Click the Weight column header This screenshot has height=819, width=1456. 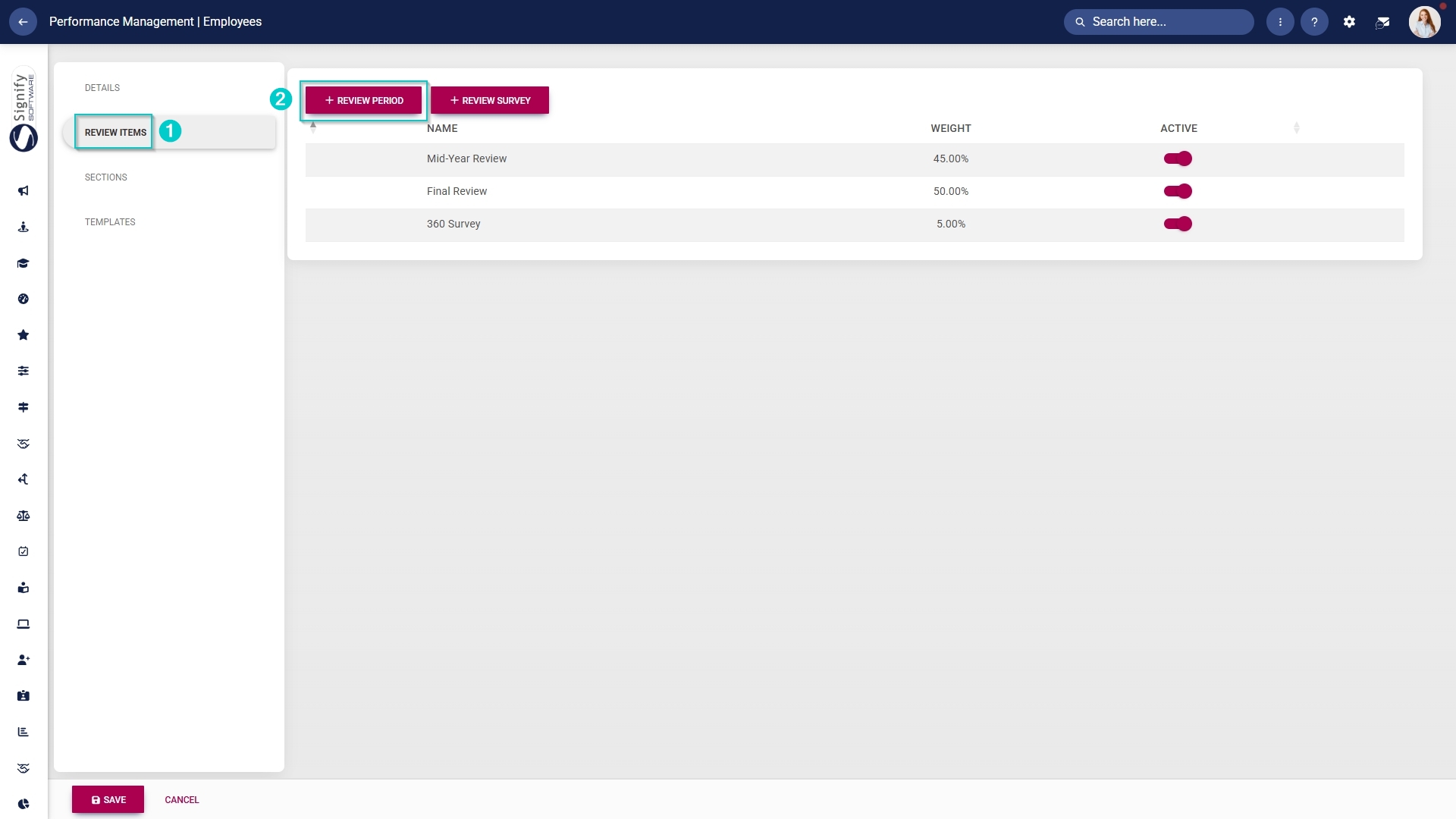[x=951, y=128]
